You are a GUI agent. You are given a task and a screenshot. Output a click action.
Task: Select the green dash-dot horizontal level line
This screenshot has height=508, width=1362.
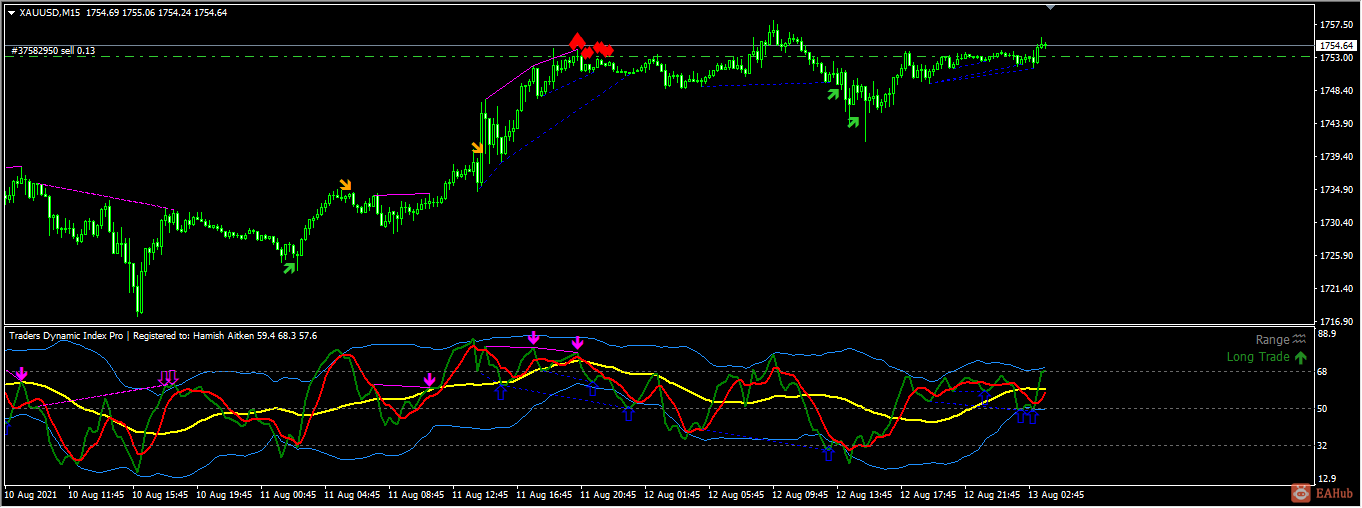658,56
